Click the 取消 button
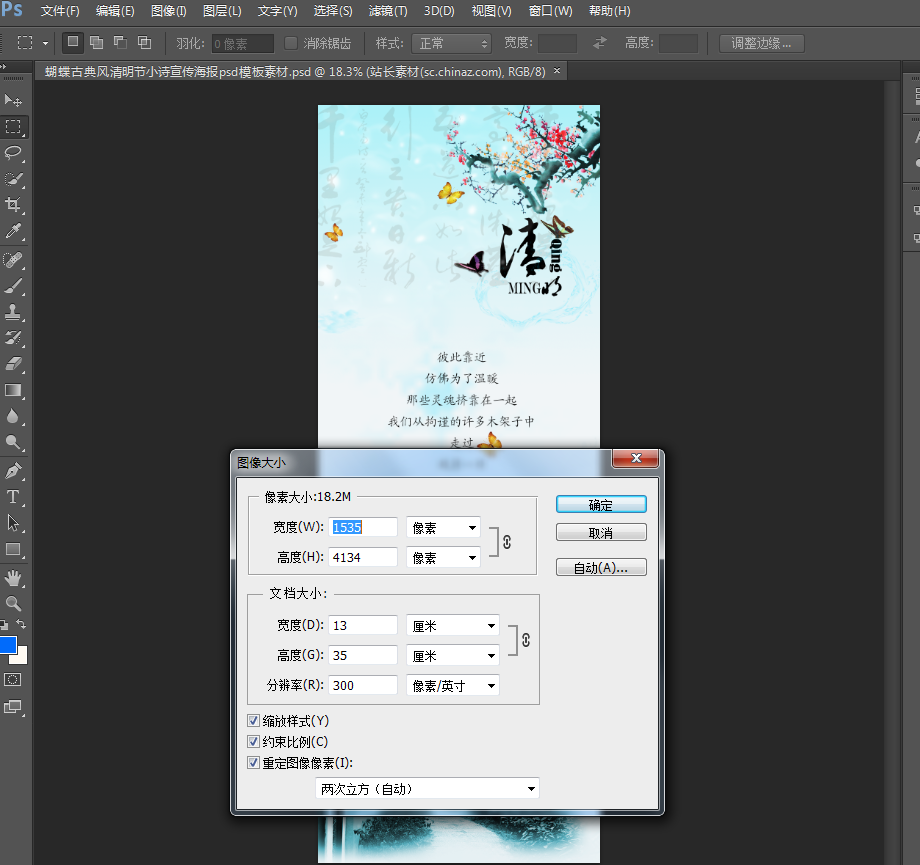Image resolution: width=920 pixels, height=865 pixels. tap(601, 533)
